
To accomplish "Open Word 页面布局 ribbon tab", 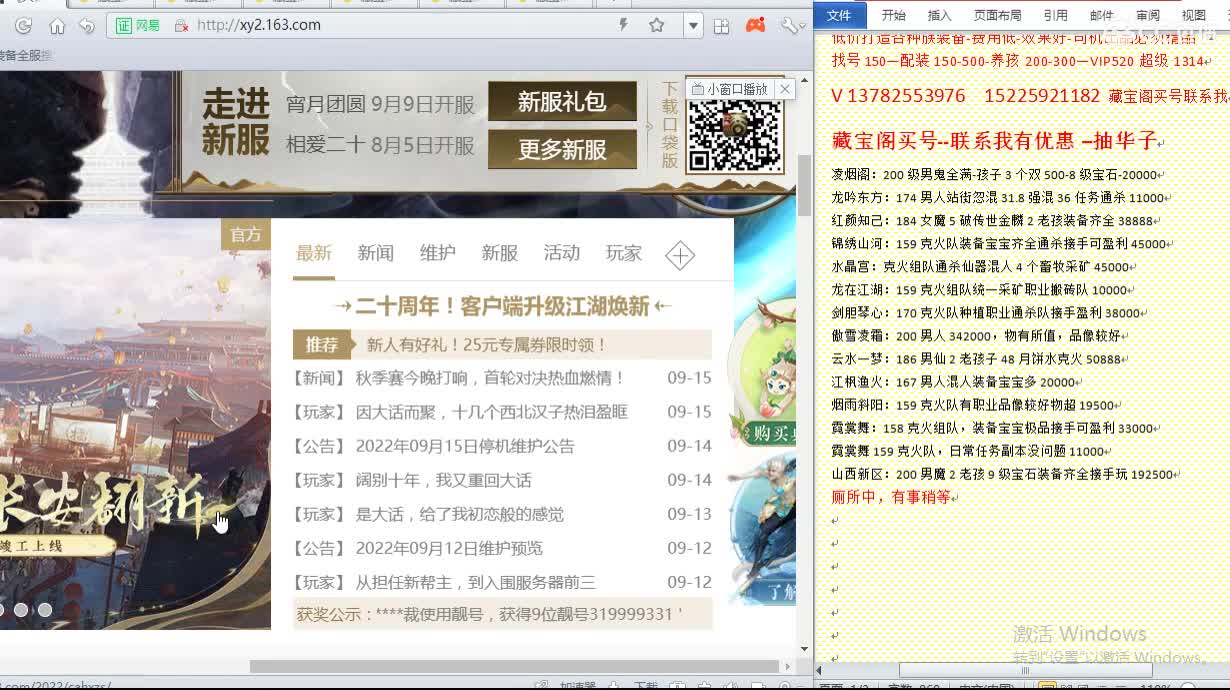I will (x=997, y=15).
